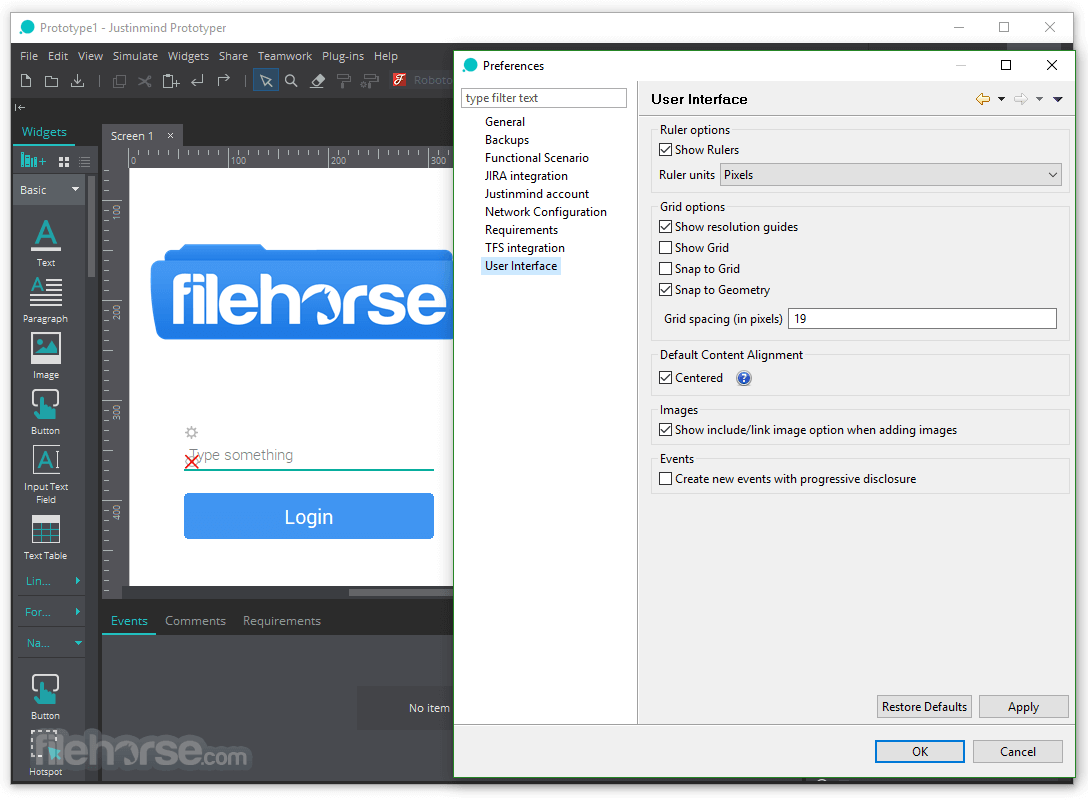Select the arrow Selection tool
Image resolution: width=1088 pixels, height=801 pixels.
(x=266, y=81)
